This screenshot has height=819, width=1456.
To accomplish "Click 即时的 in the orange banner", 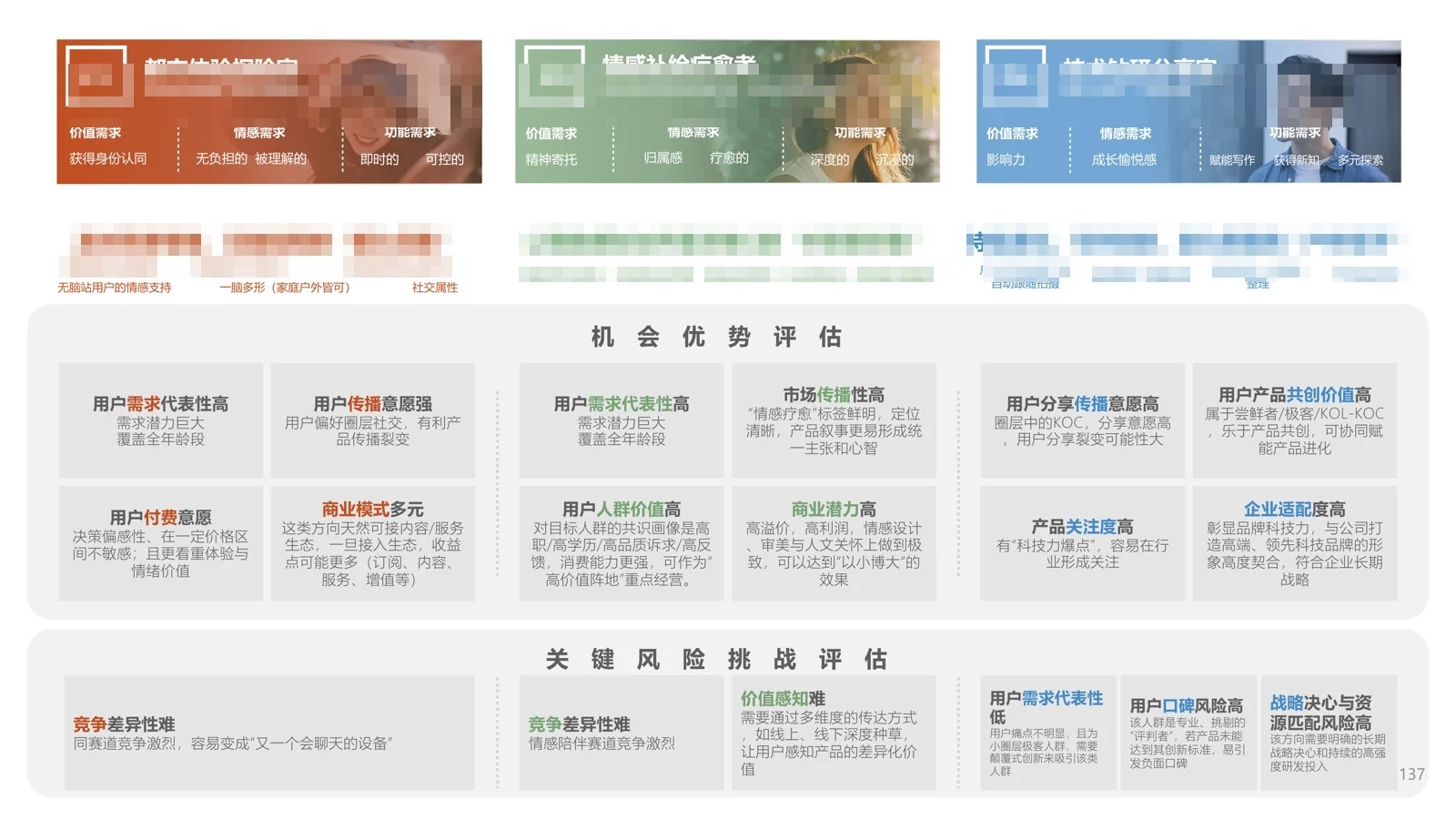I will (379, 159).
